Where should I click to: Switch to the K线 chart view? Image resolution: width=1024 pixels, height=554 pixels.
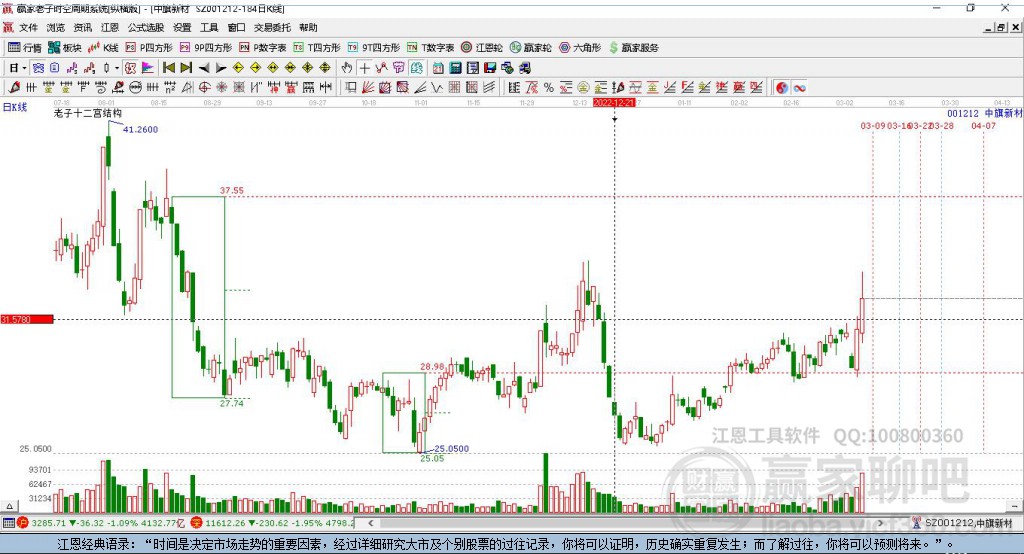pyautogui.click(x=103, y=48)
